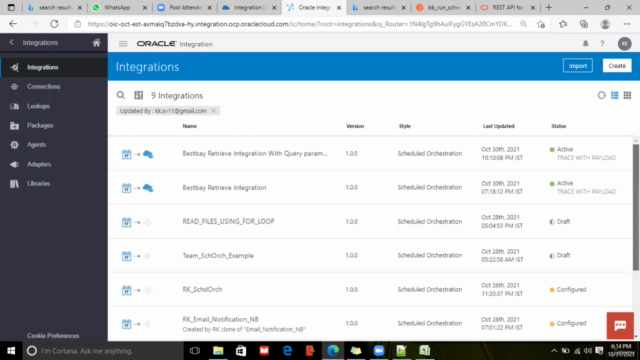Switch to the Post Attendee browser tab
The height and width of the screenshot is (360, 640).
[x=184, y=7]
